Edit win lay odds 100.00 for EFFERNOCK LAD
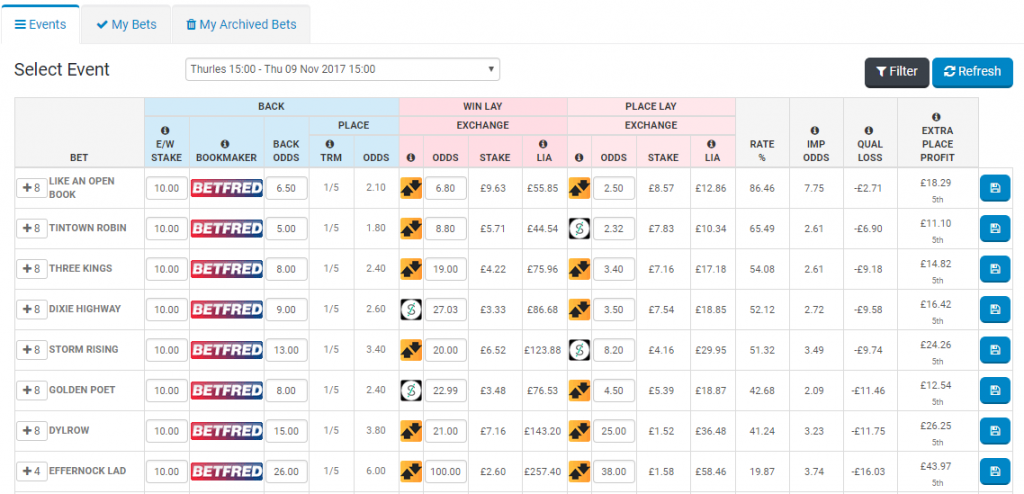Image resolution: width=1024 pixels, height=494 pixels. pos(445,472)
